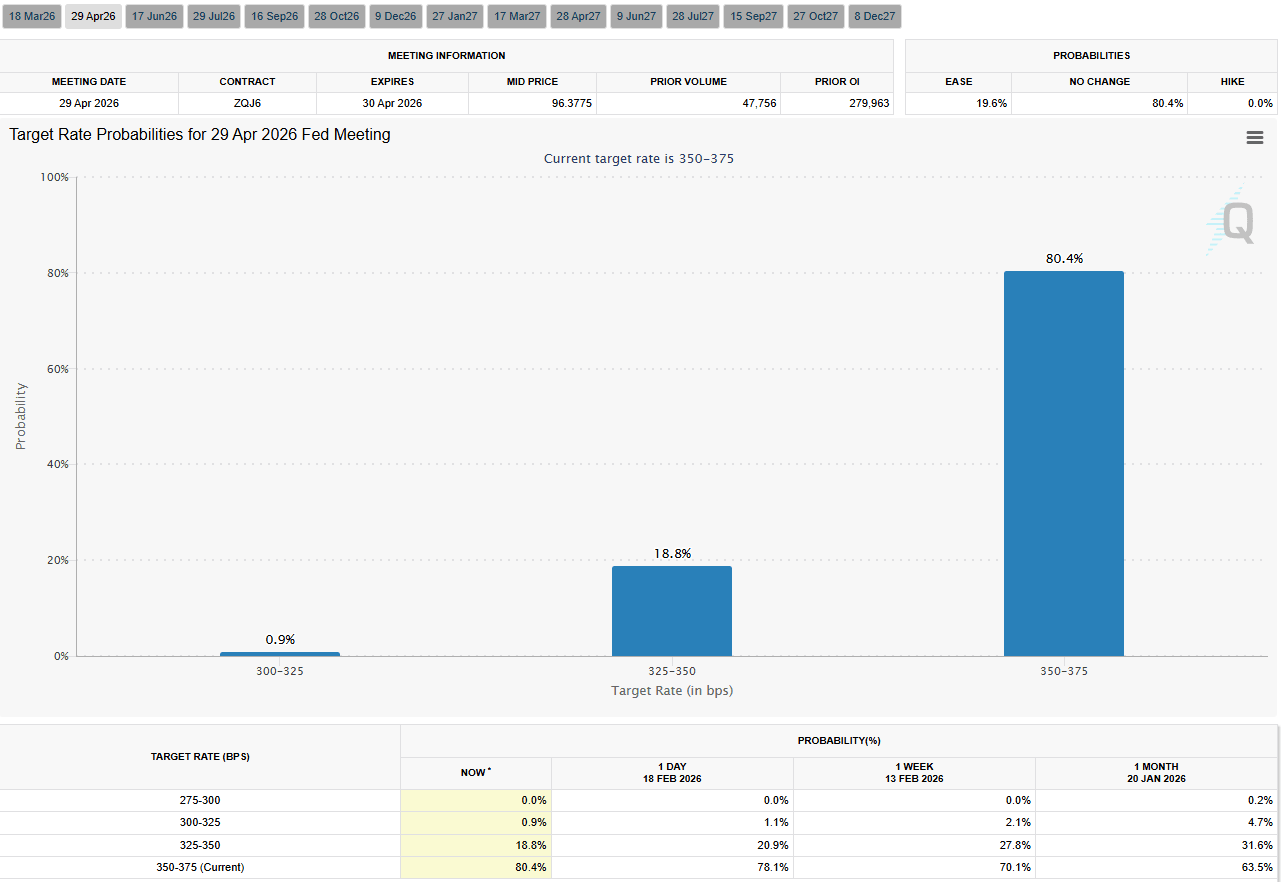Open the 29 Jul26 meeting tab

[x=213, y=15]
